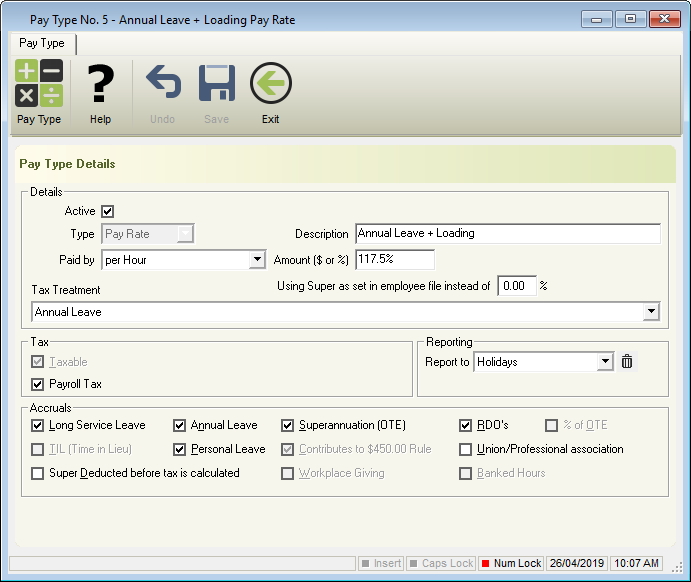
Task: Click the trash can icon beside Report to
Action: point(627,362)
